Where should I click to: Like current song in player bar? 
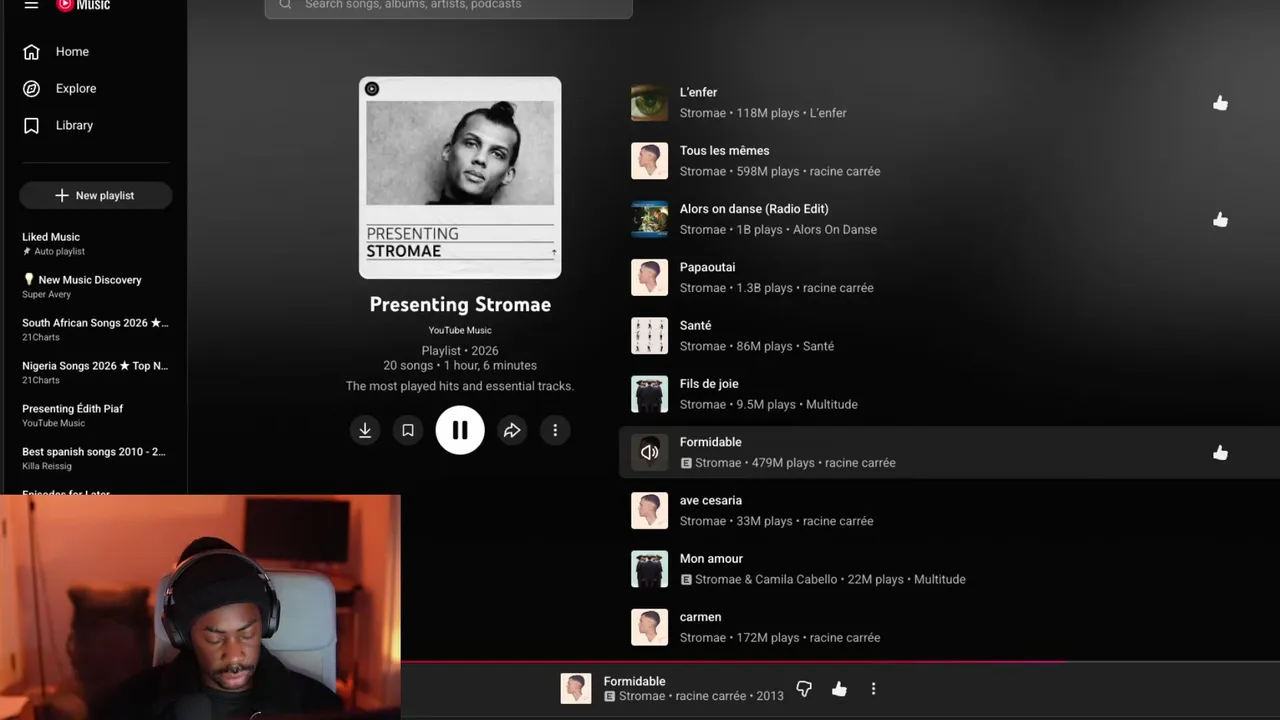tap(839, 689)
